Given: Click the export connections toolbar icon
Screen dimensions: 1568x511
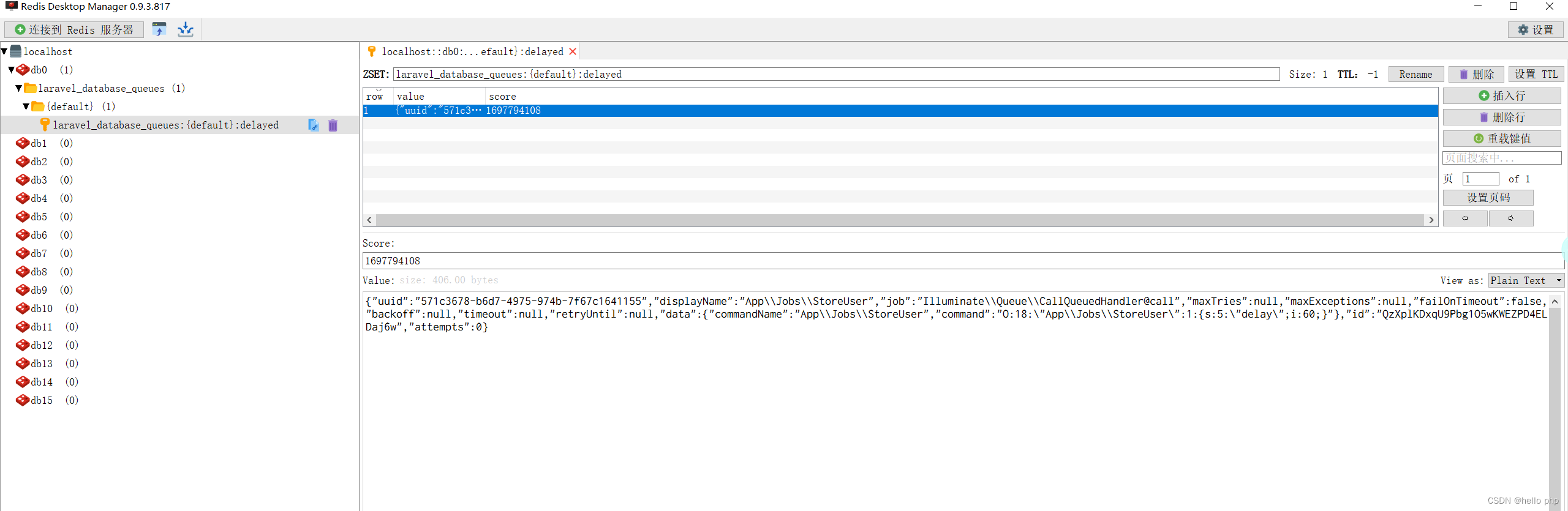Looking at the screenshot, I should pyautogui.click(x=185, y=29).
